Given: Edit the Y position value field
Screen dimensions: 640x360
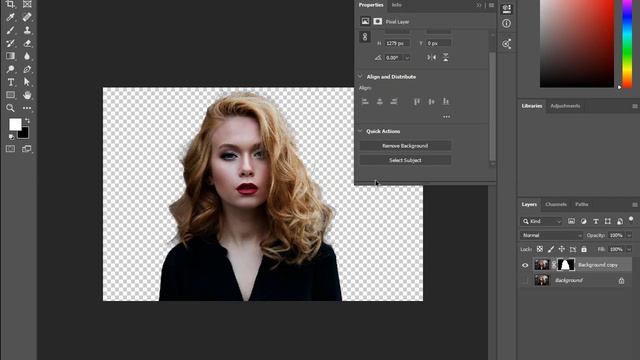Looking at the screenshot, I should pyautogui.click(x=439, y=43).
